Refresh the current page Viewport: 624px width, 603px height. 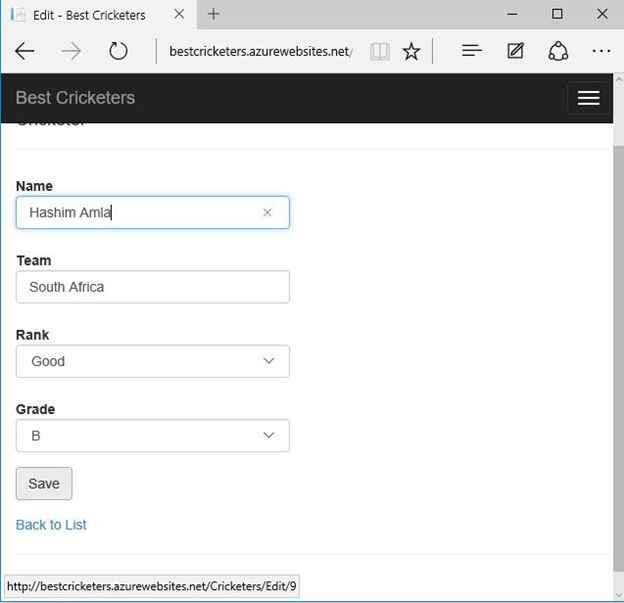[x=118, y=51]
